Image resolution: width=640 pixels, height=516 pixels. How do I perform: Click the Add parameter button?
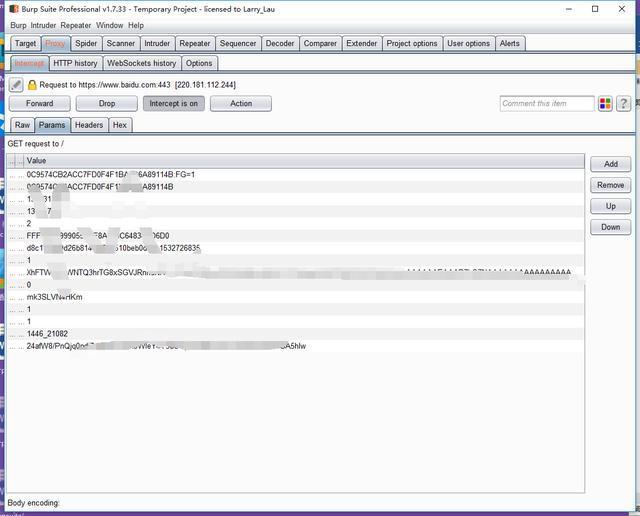(611, 164)
